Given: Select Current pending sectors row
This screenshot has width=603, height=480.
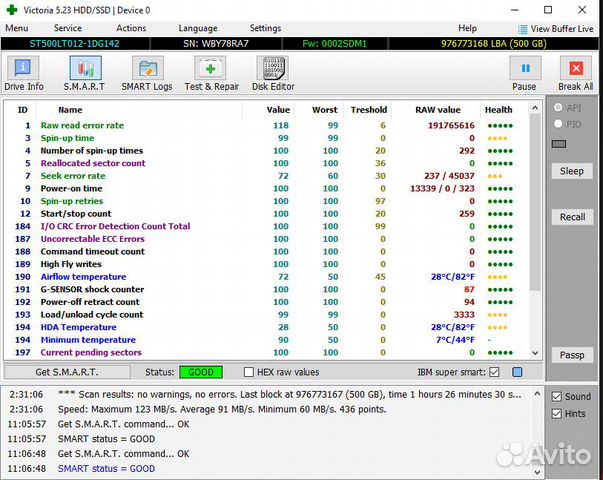Looking at the screenshot, I should pos(265,352).
